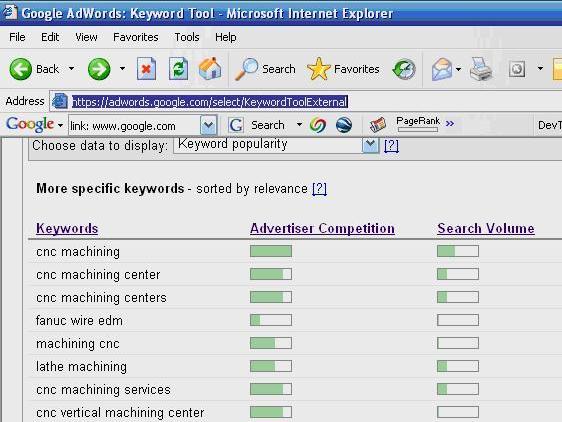Click the Stop page loading icon
Screen dimensions: 562x422
pyautogui.click(x=146, y=68)
